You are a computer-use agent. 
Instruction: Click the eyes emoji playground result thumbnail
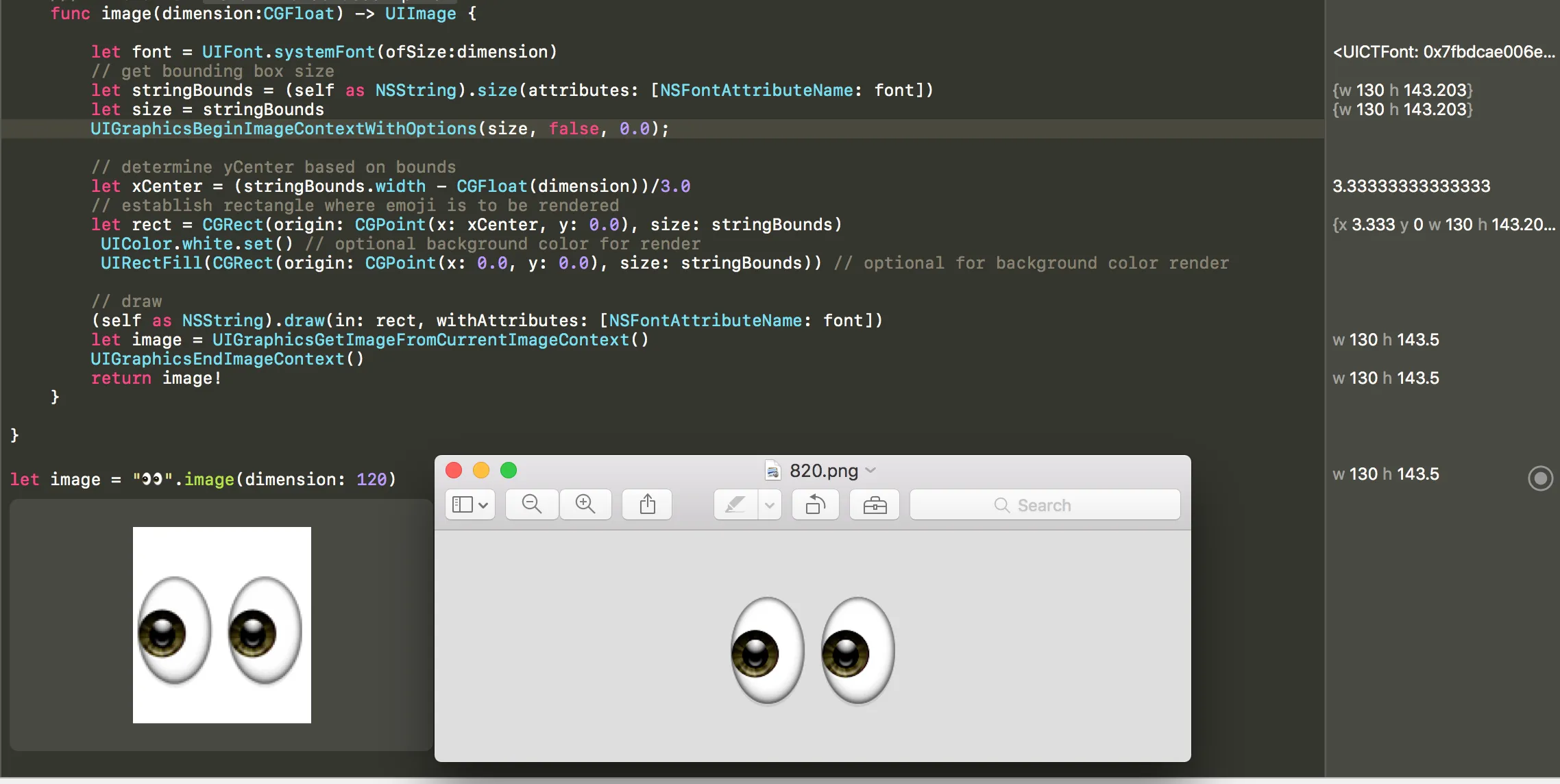pyautogui.click(x=221, y=624)
